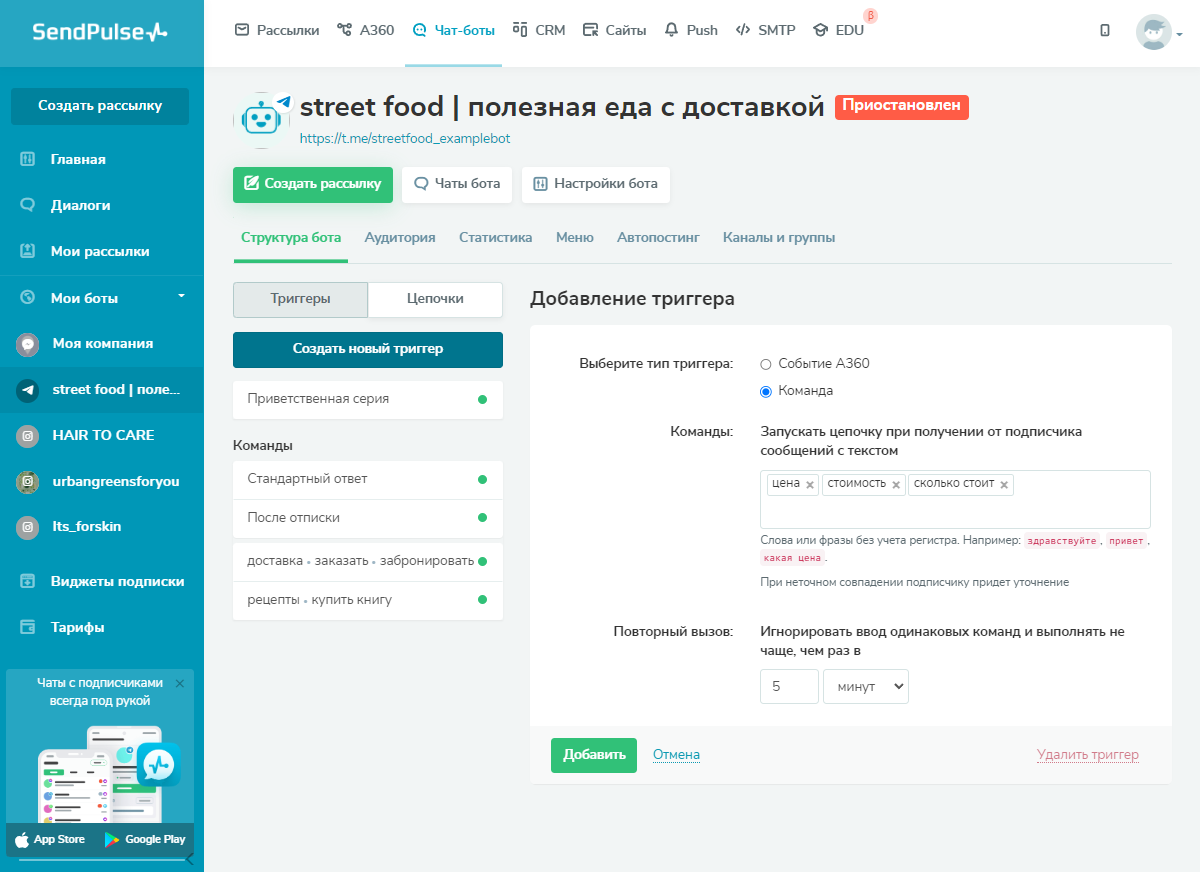
Task: Open the SMTP top menu
Action: click(765, 30)
